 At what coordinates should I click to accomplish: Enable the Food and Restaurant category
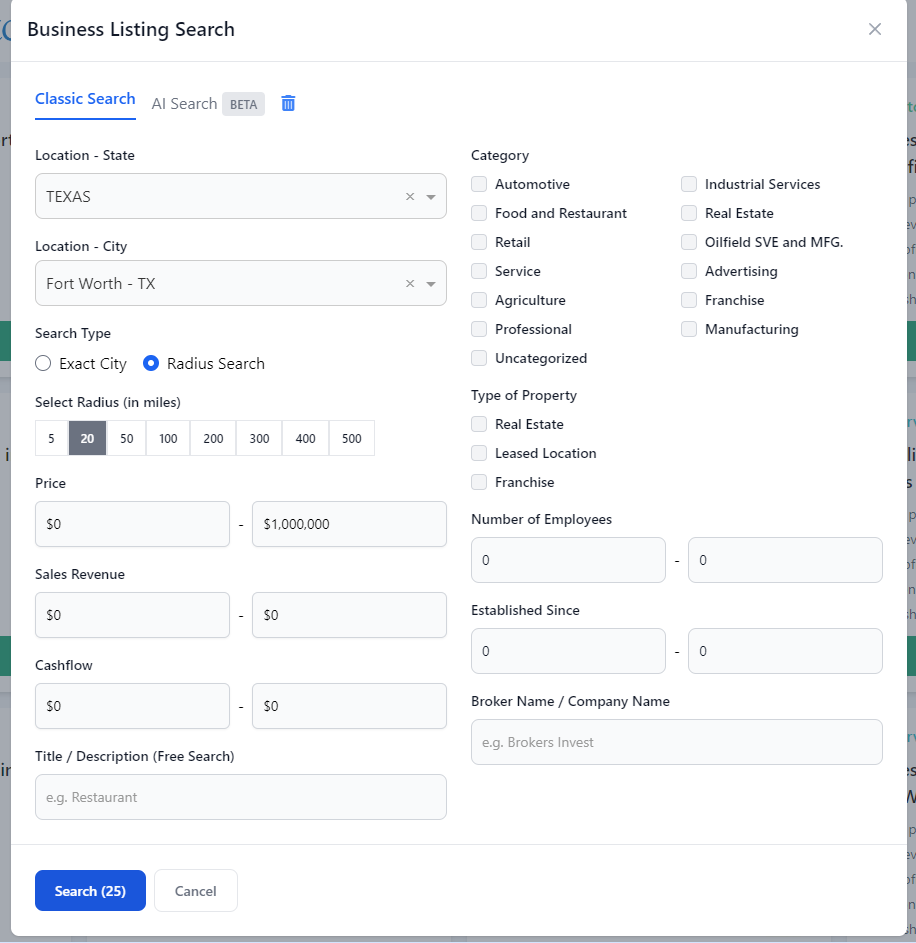click(x=479, y=214)
